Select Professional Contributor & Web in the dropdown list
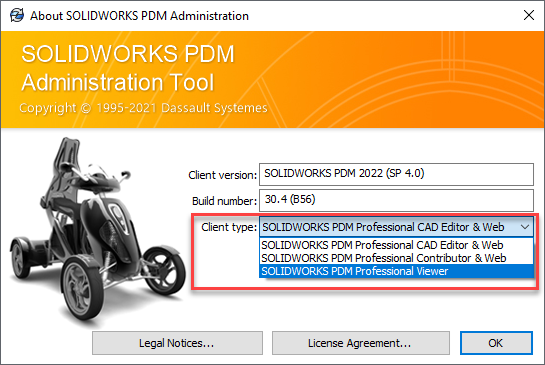Image resolution: width=545 pixels, height=365 pixels. coord(396,258)
